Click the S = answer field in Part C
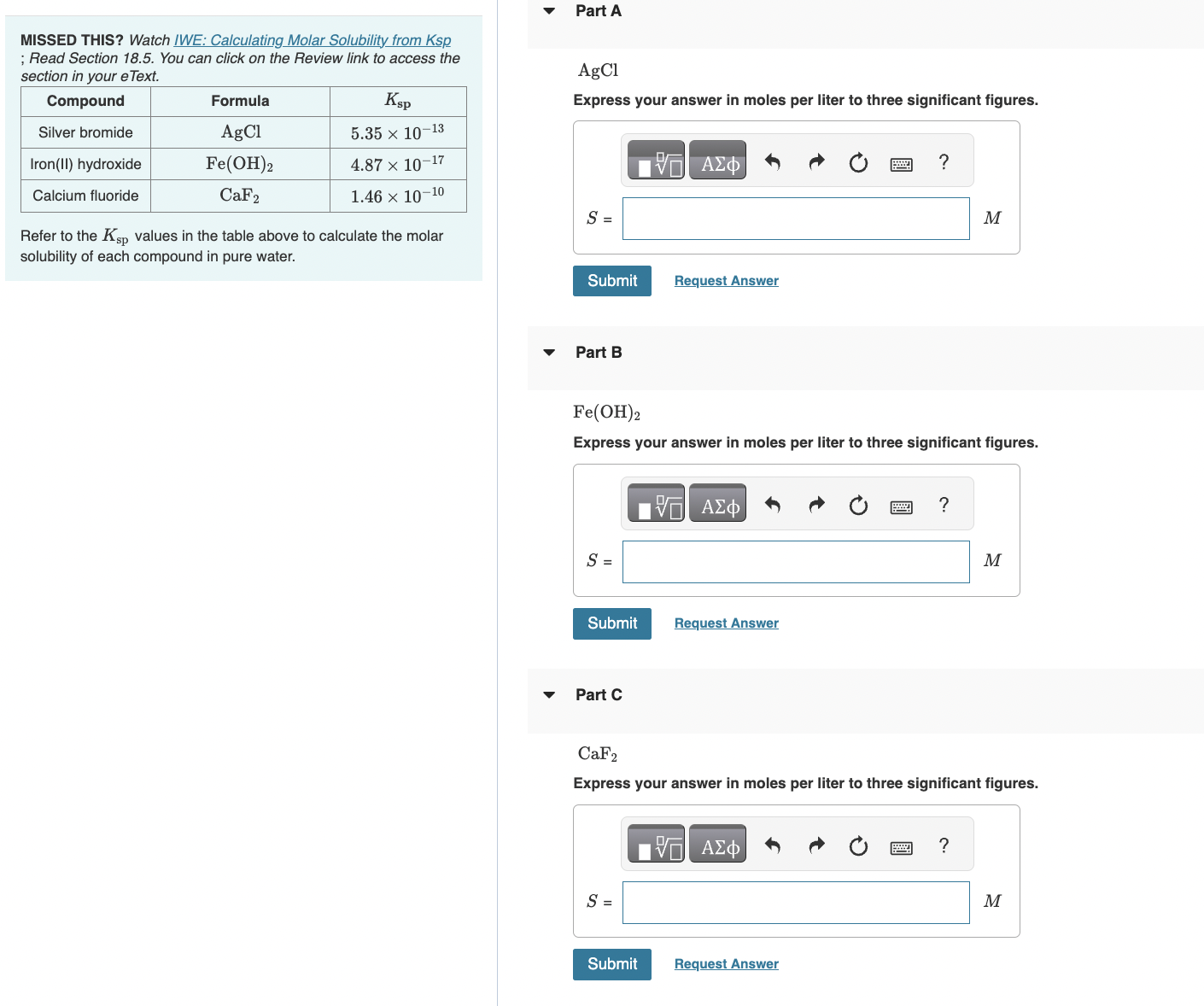This screenshot has height=1006, width=1204. click(795, 902)
